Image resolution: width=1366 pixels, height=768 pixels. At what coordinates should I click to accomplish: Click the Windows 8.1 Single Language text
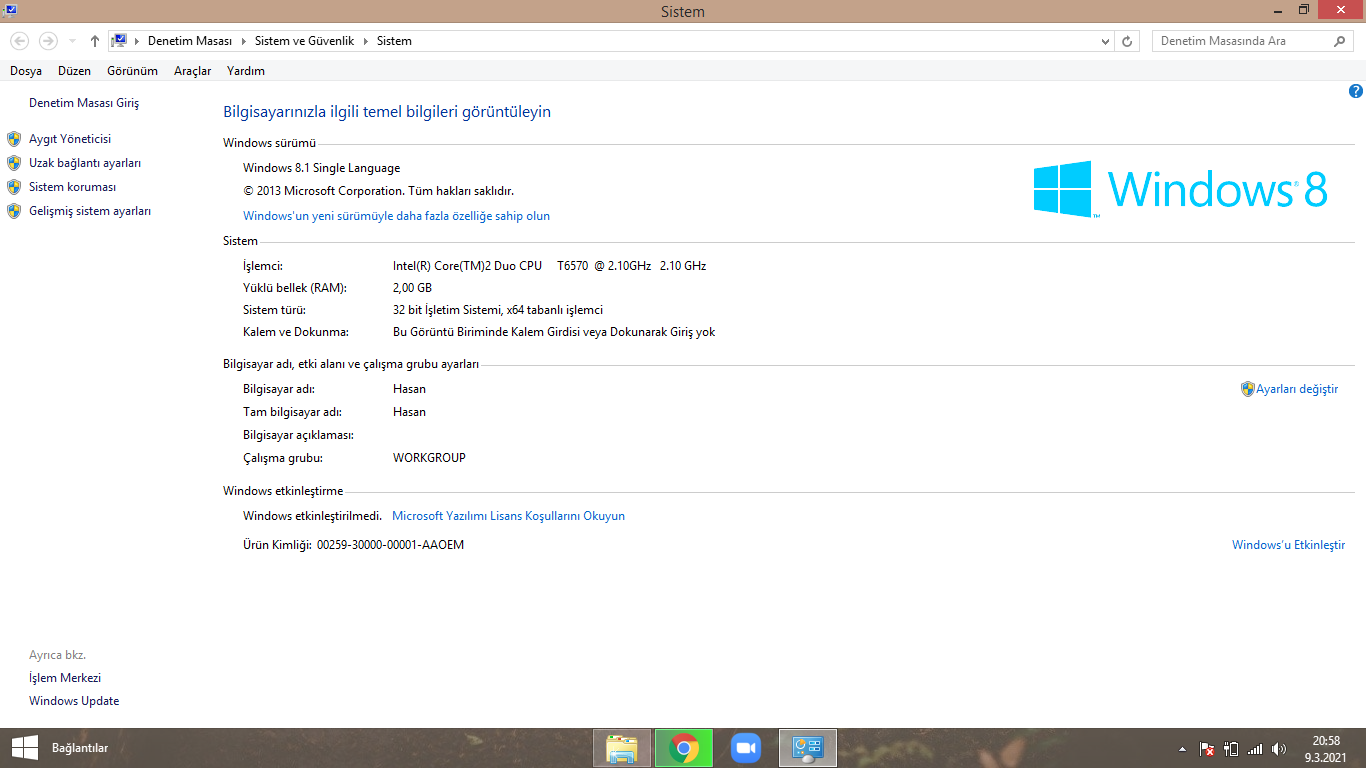click(321, 168)
